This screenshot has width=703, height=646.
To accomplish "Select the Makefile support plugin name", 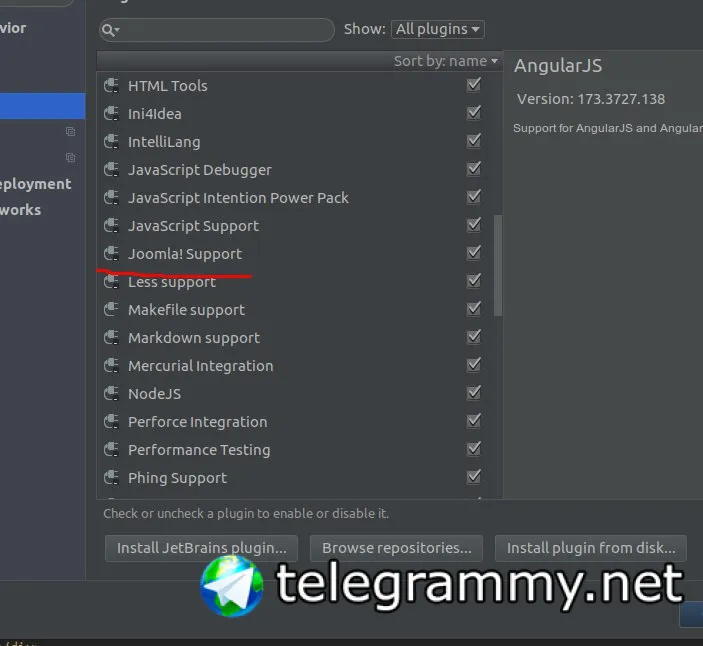I will pyautogui.click(x=187, y=310).
